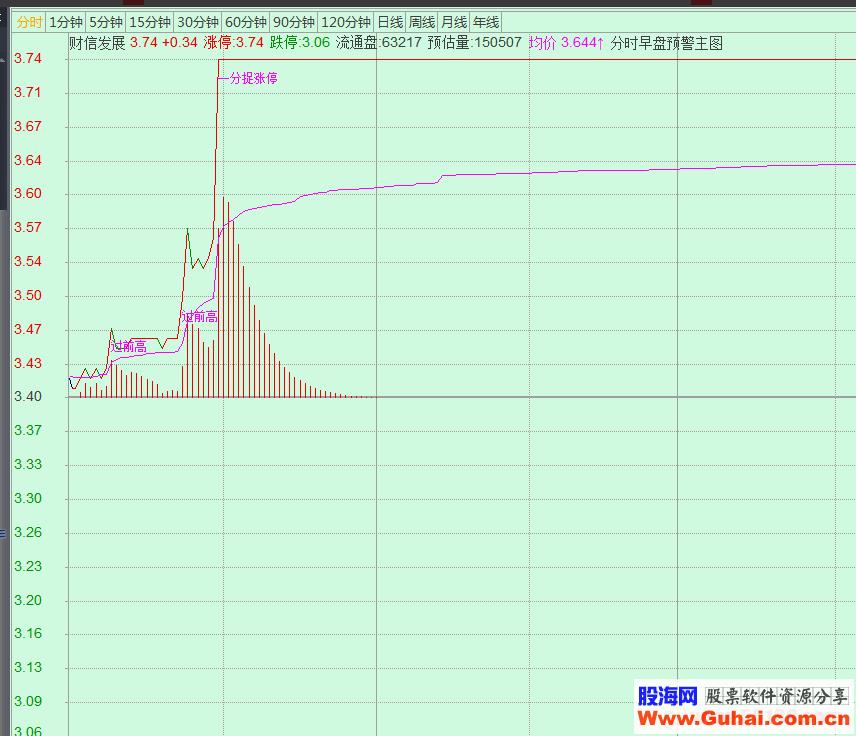Select the 1分钟 period tab
Screen dimensions: 856x736
click(x=66, y=22)
